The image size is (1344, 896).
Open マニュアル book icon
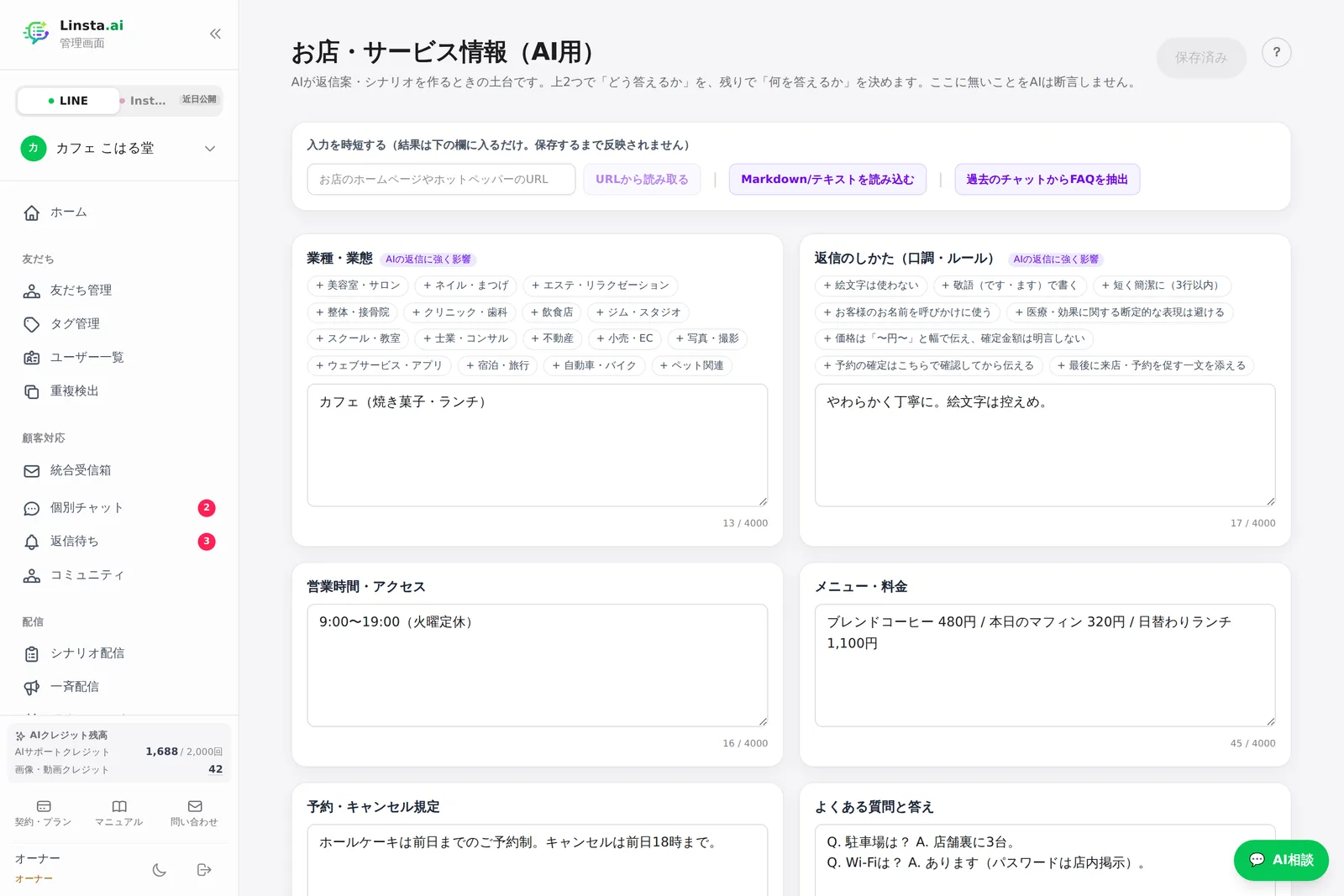[x=119, y=806]
